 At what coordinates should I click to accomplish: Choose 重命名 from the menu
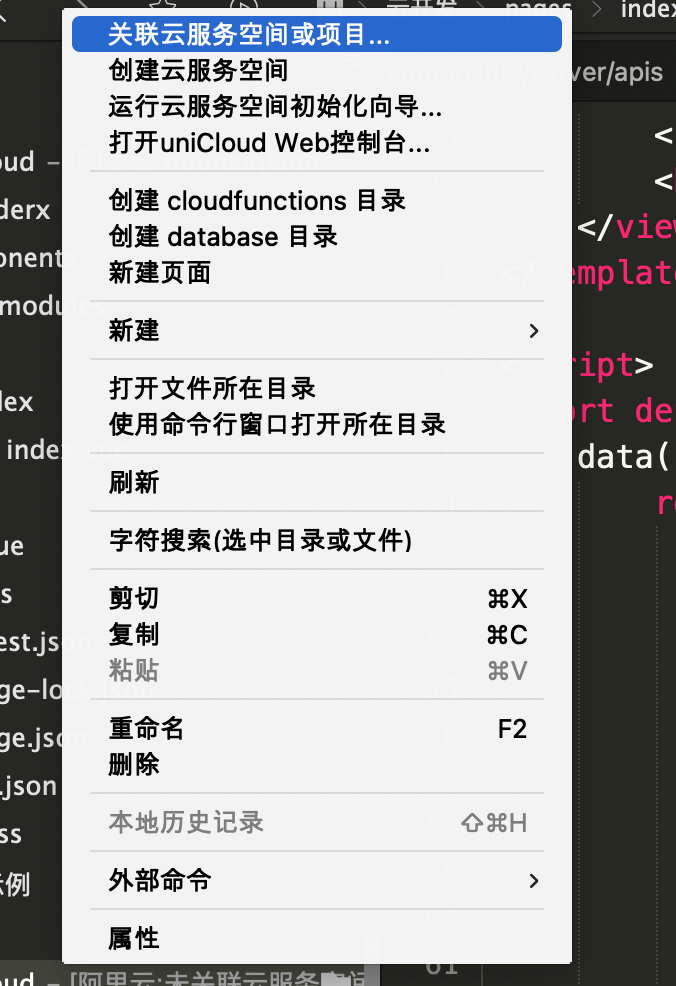tap(317, 729)
